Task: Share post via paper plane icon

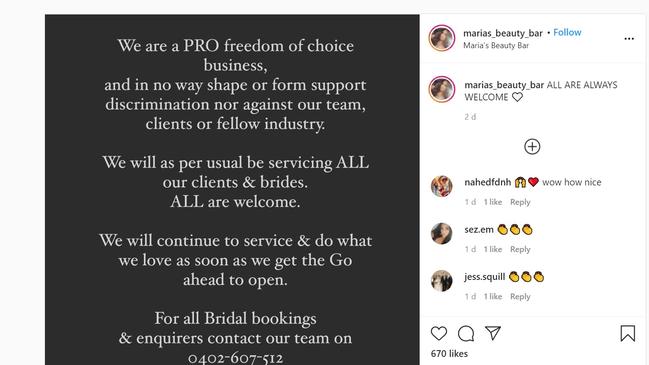Action: click(493, 333)
